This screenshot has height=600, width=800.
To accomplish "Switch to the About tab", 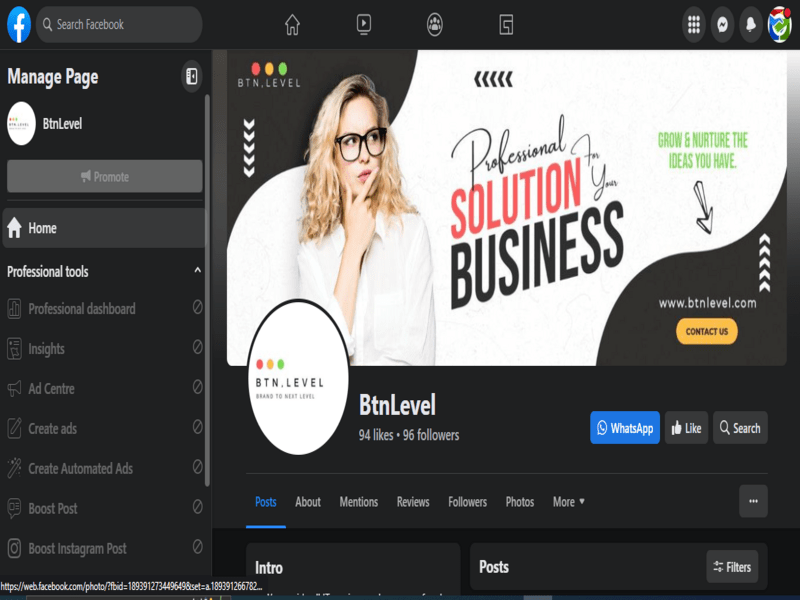I will point(308,502).
